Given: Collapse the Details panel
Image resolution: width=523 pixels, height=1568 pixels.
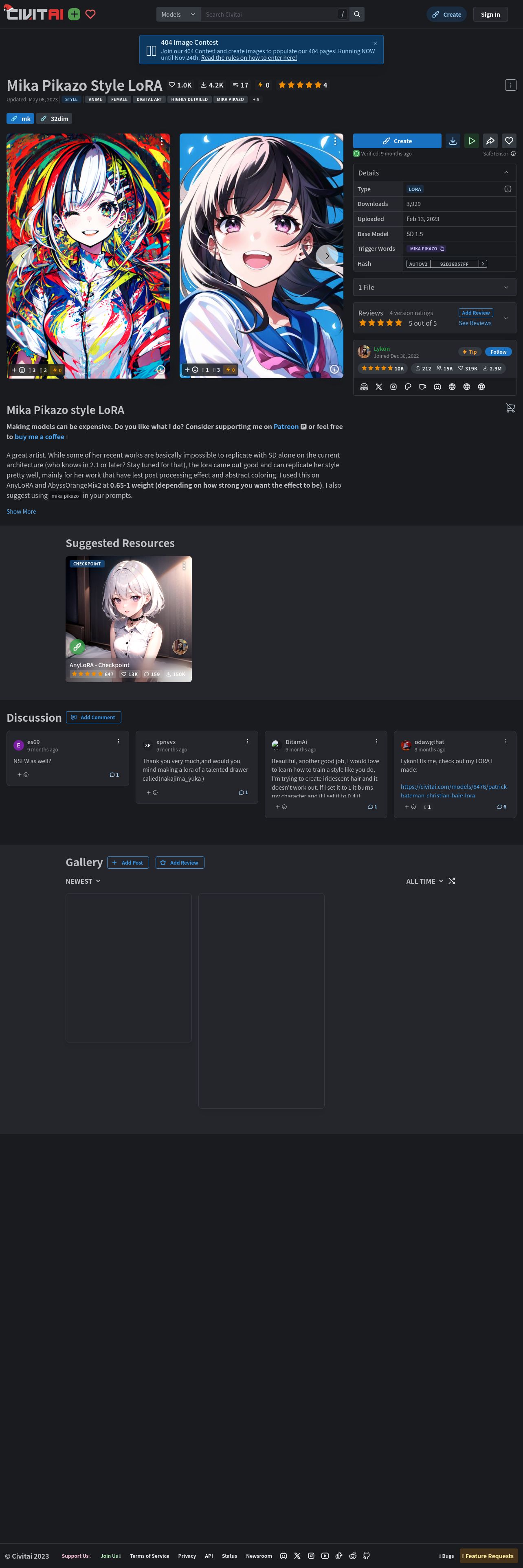Looking at the screenshot, I should point(506,173).
